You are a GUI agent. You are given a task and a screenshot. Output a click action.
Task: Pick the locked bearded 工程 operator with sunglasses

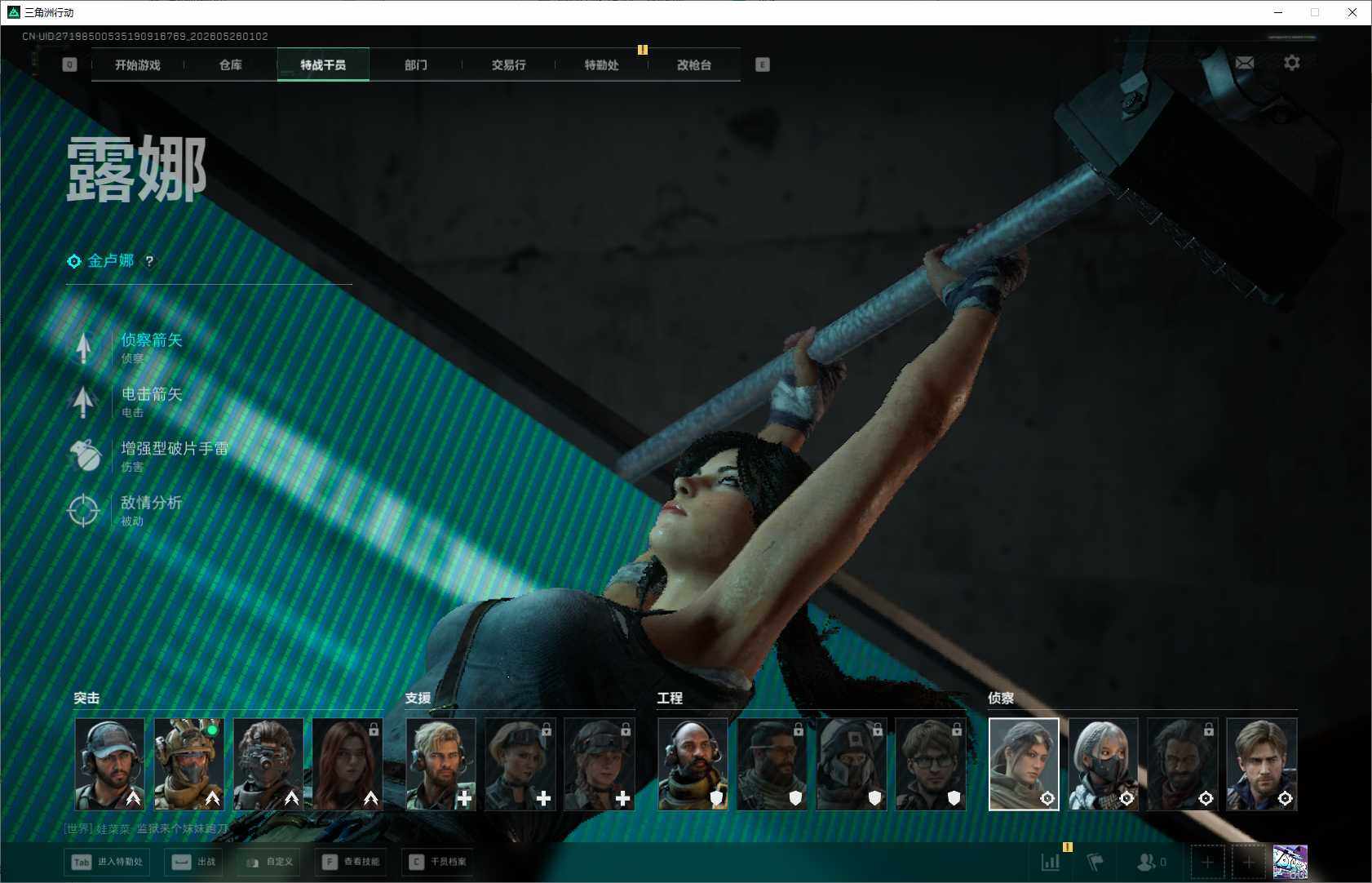[x=772, y=764]
